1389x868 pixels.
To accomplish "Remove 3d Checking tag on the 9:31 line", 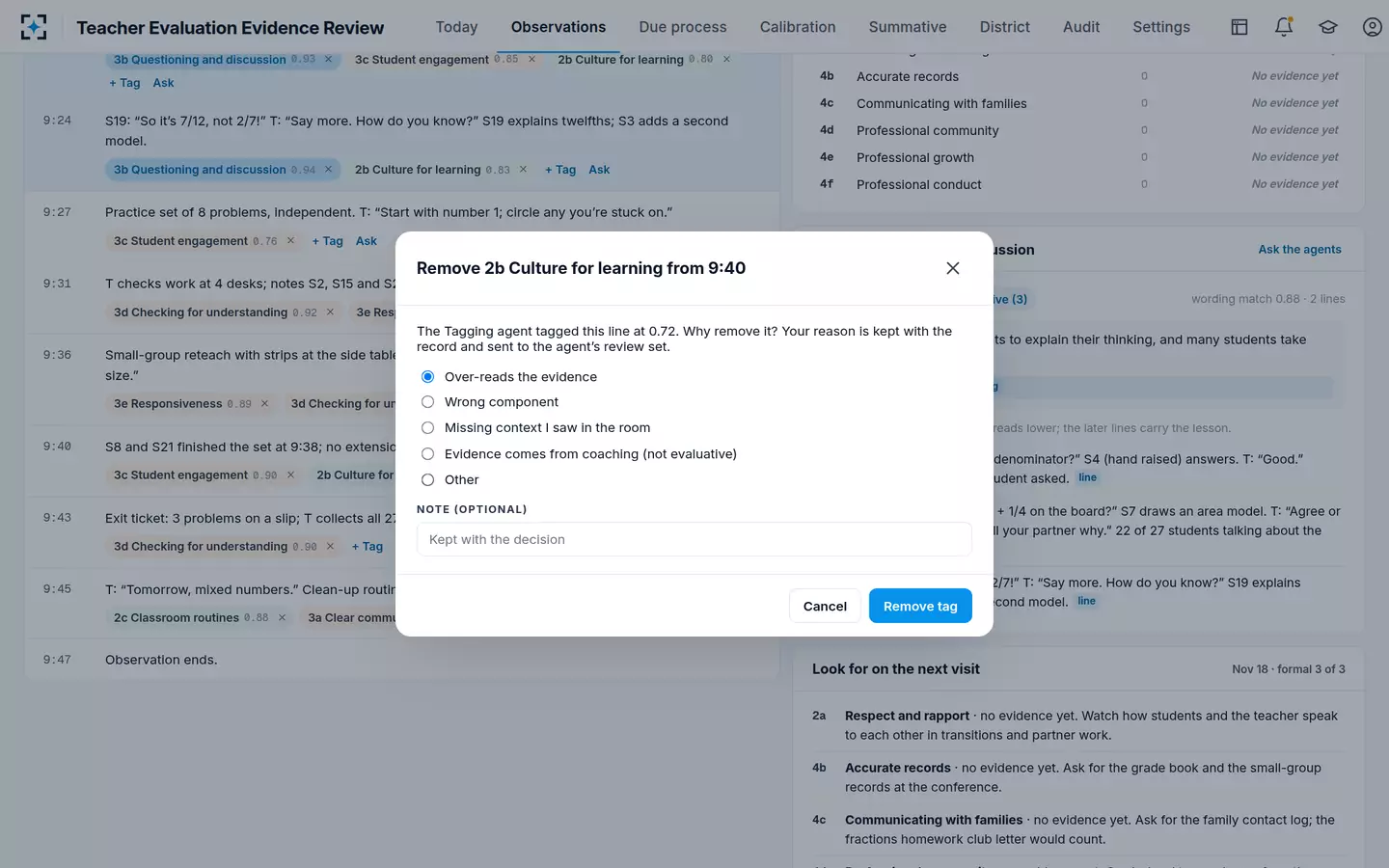I will tap(330, 312).
